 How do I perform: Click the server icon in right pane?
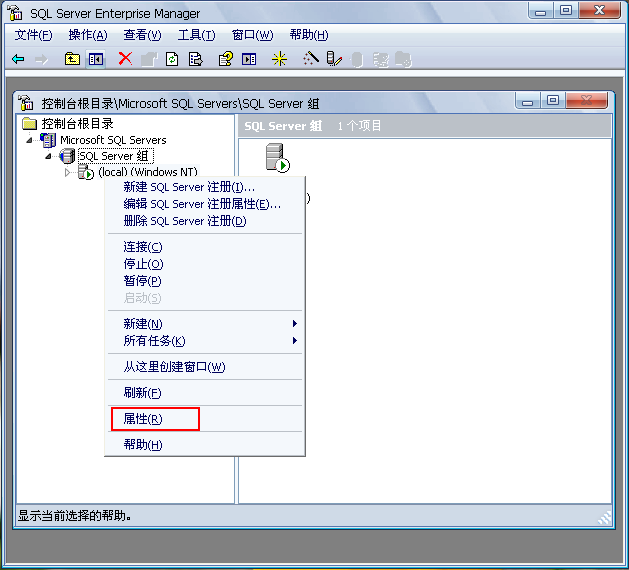(x=278, y=158)
